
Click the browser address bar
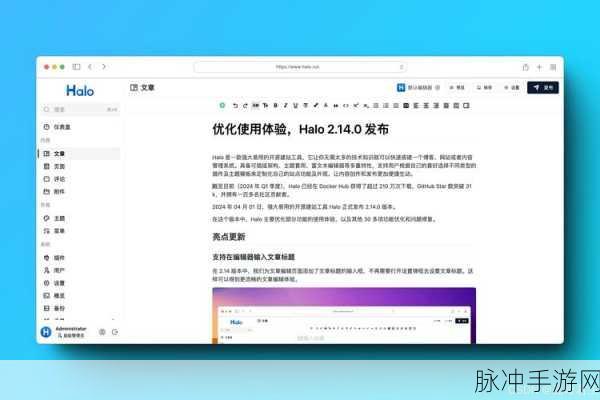click(x=300, y=67)
